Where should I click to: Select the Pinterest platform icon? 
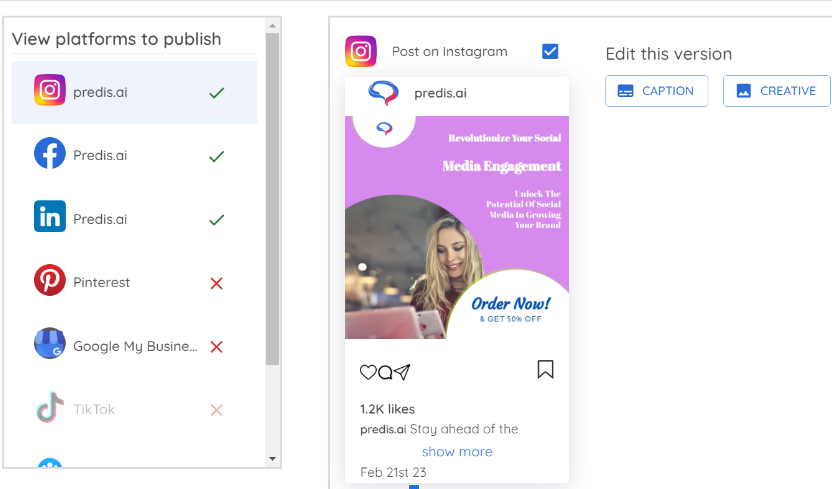(x=50, y=280)
